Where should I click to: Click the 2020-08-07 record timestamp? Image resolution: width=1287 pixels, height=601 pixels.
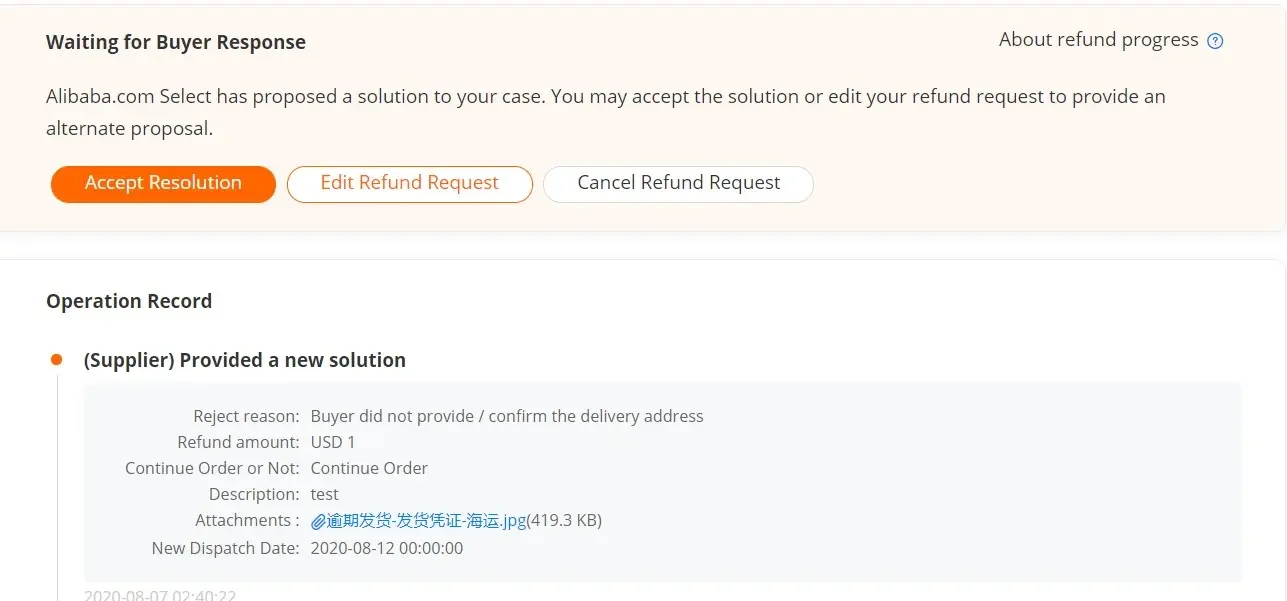pyautogui.click(x=160, y=595)
